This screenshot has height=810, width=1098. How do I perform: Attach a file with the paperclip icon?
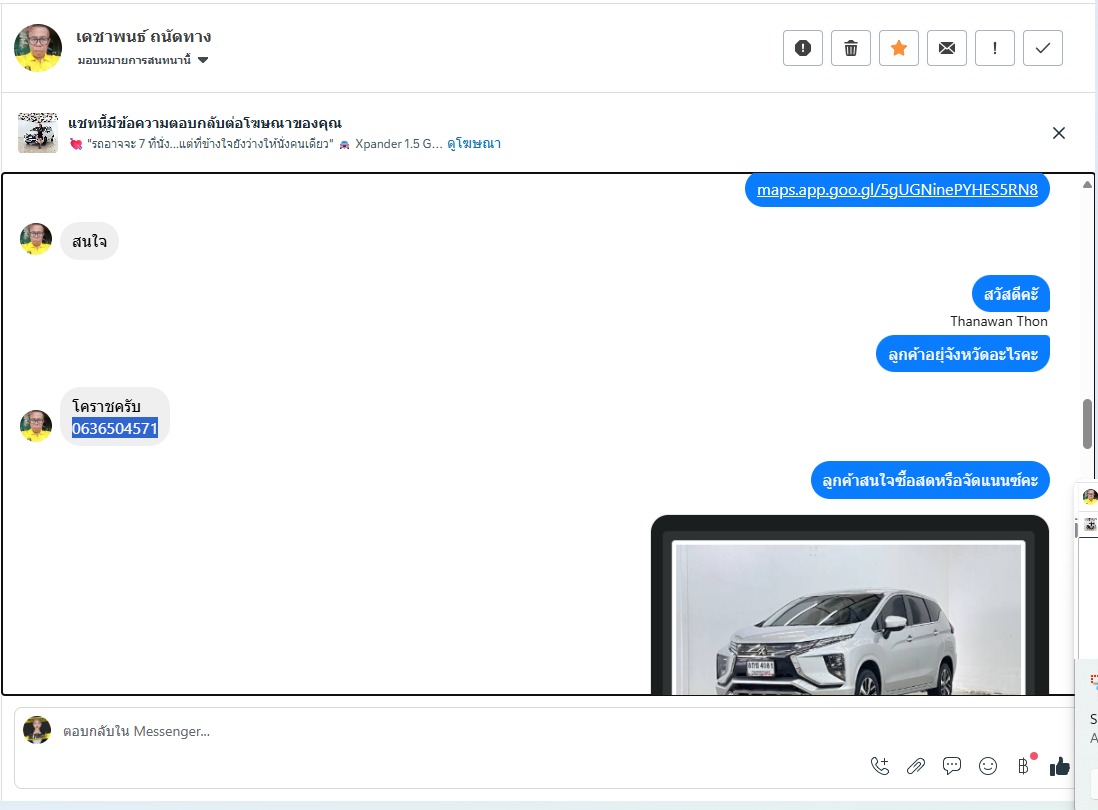point(916,766)
